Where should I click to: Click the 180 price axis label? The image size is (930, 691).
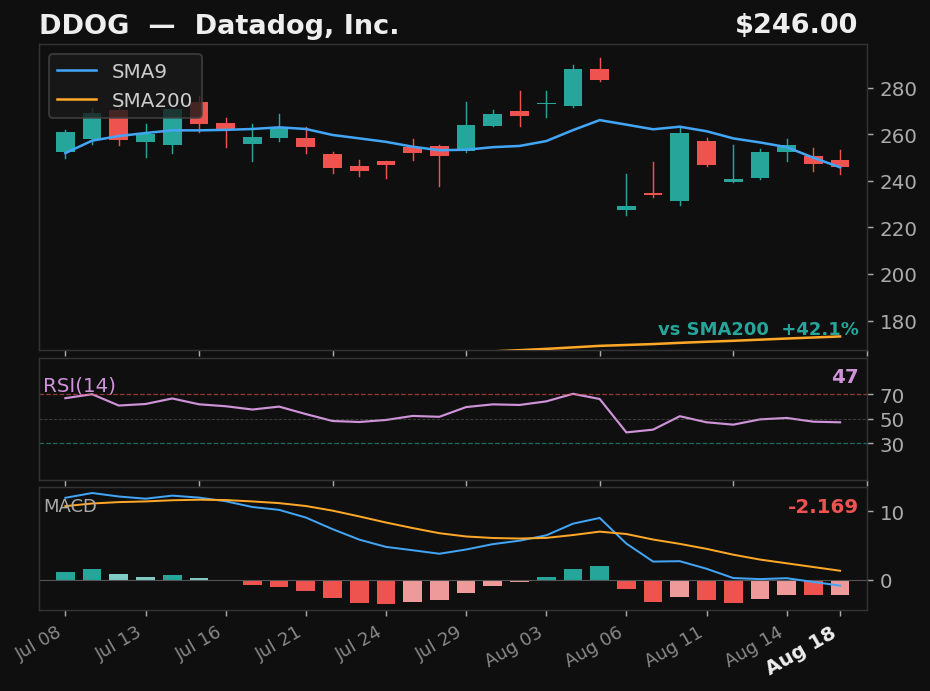898,322
